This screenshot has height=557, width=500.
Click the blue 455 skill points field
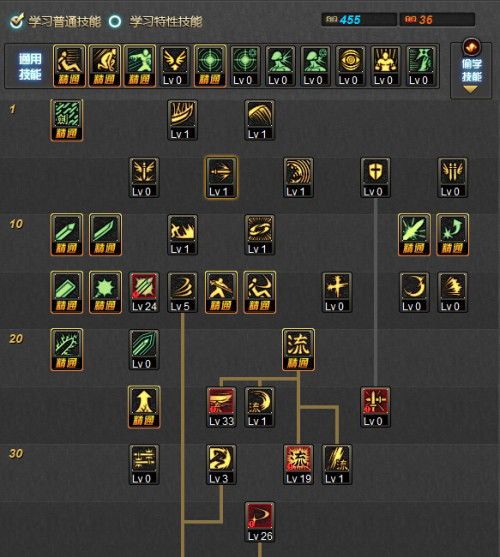click(359, 20)
